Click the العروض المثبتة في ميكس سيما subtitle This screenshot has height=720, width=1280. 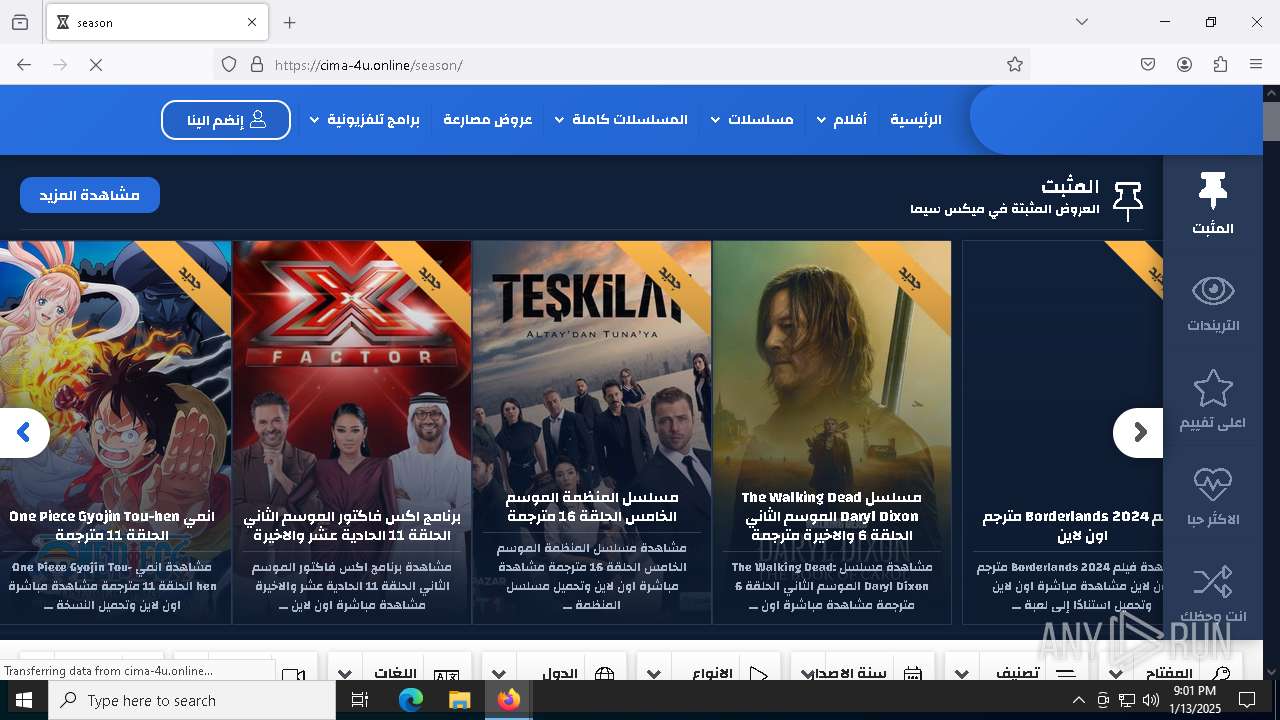click(x=1005, y=209)
